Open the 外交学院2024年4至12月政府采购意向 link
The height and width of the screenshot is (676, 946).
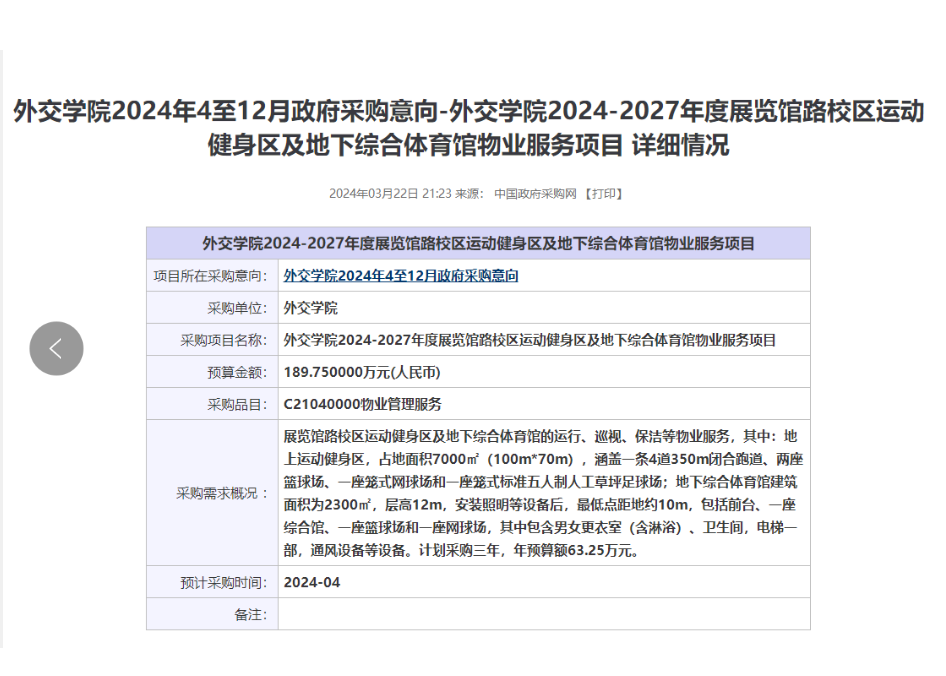click(401, 276)
